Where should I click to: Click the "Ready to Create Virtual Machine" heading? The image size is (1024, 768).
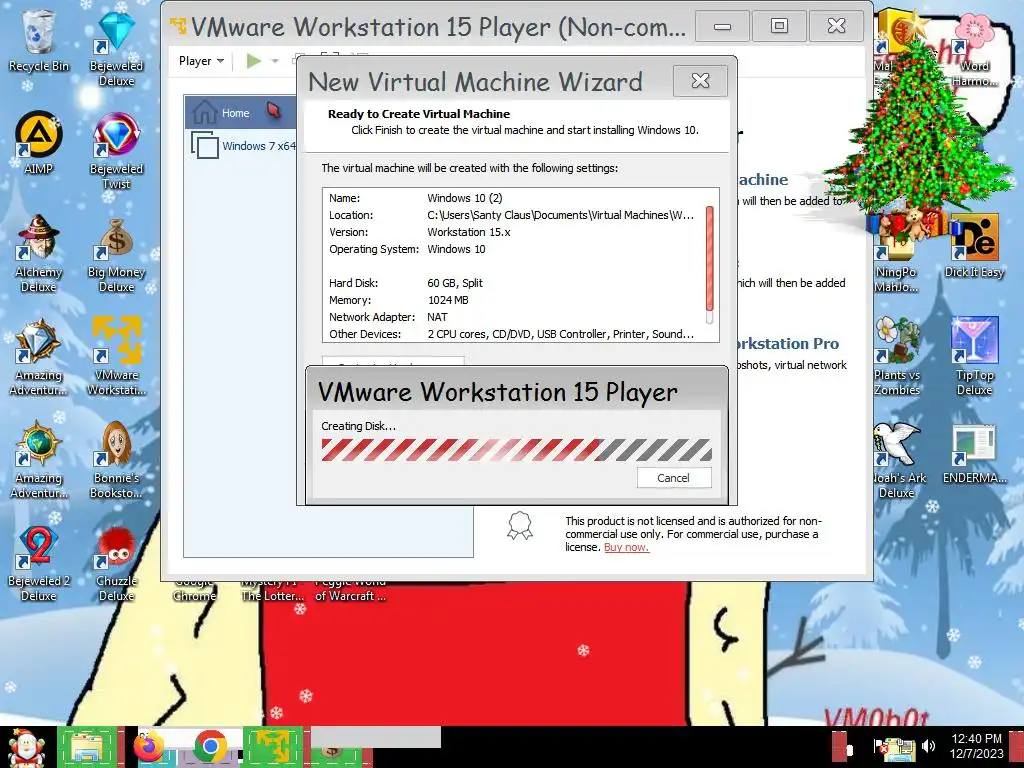click(x=419, y=114)
